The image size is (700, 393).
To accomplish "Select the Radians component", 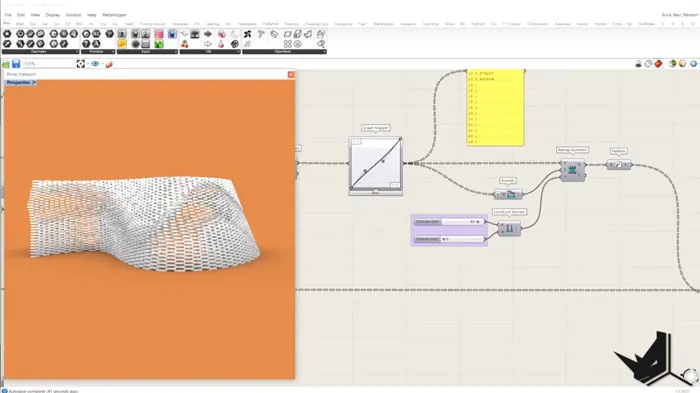I will click(619, 165).
